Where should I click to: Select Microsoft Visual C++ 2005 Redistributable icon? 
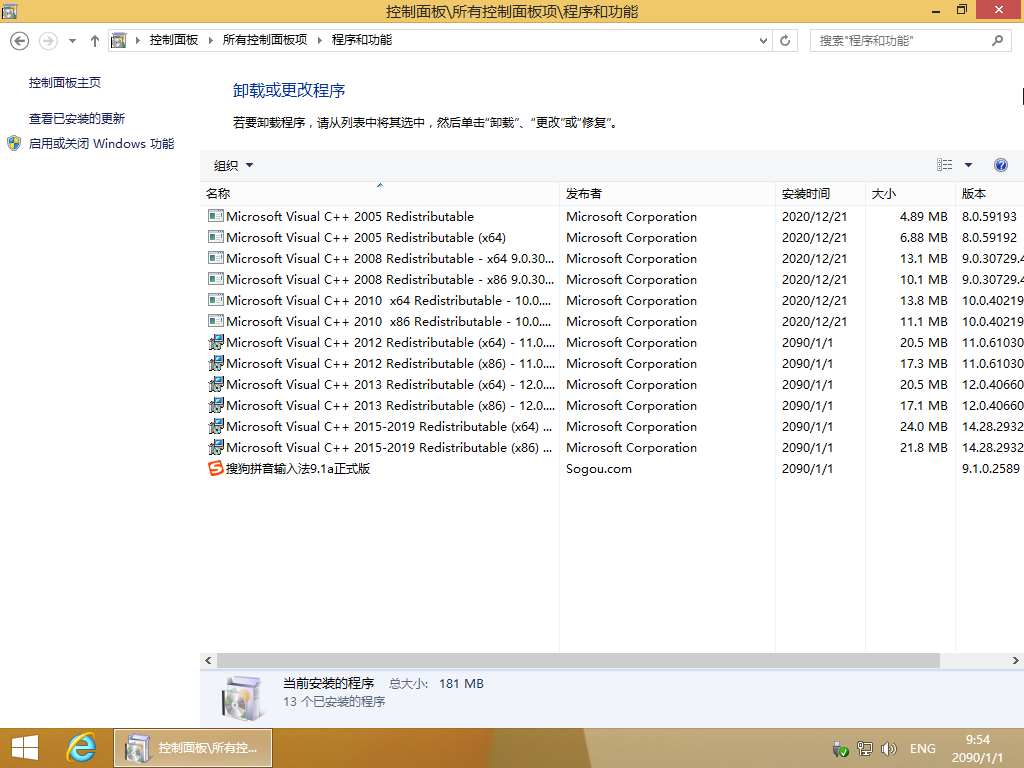(x=216, y=216)
